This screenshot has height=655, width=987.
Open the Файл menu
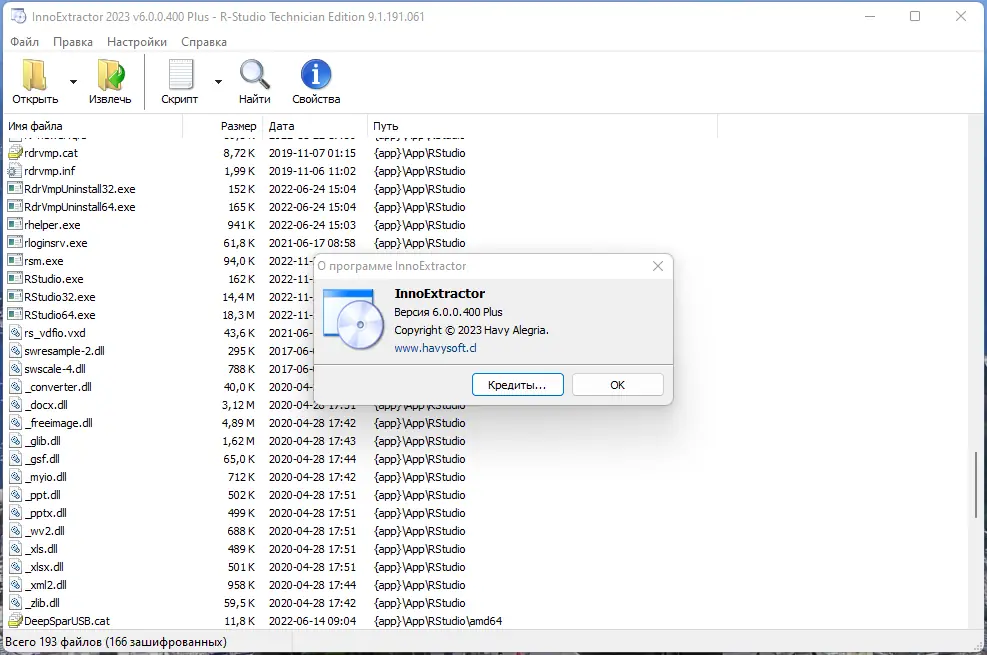(24, 42)
